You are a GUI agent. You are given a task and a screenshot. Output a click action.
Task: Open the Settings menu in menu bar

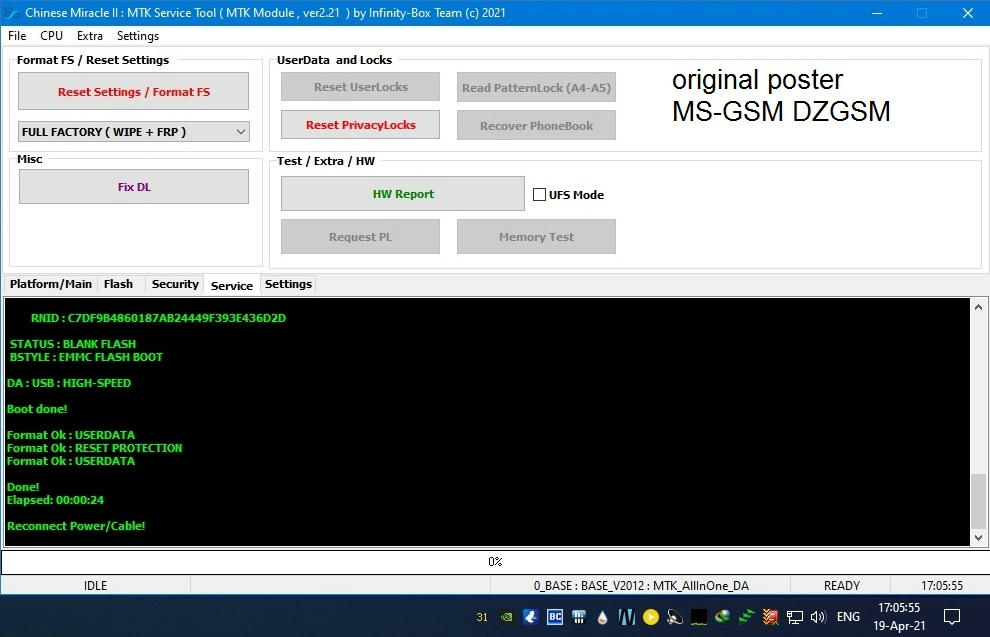pos(138,36)
